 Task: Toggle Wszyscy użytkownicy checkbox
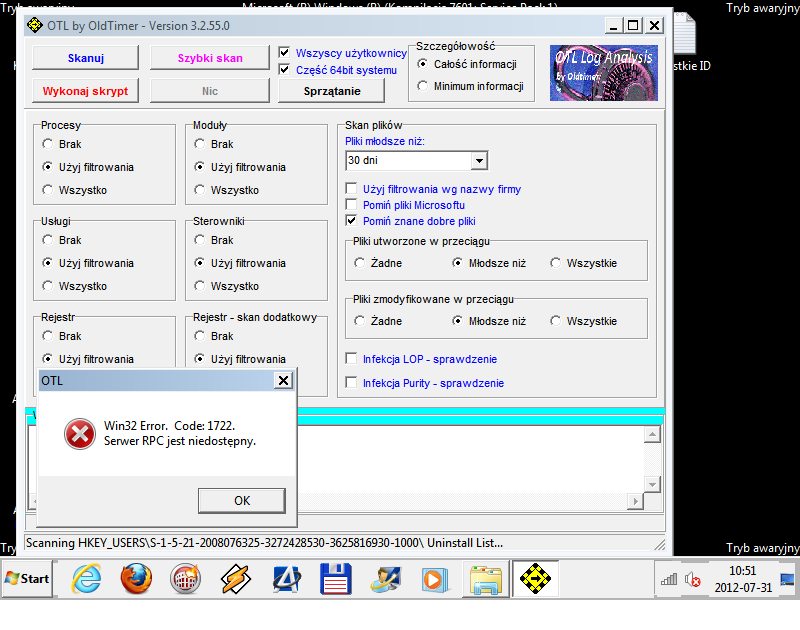(x=284, y=53)
